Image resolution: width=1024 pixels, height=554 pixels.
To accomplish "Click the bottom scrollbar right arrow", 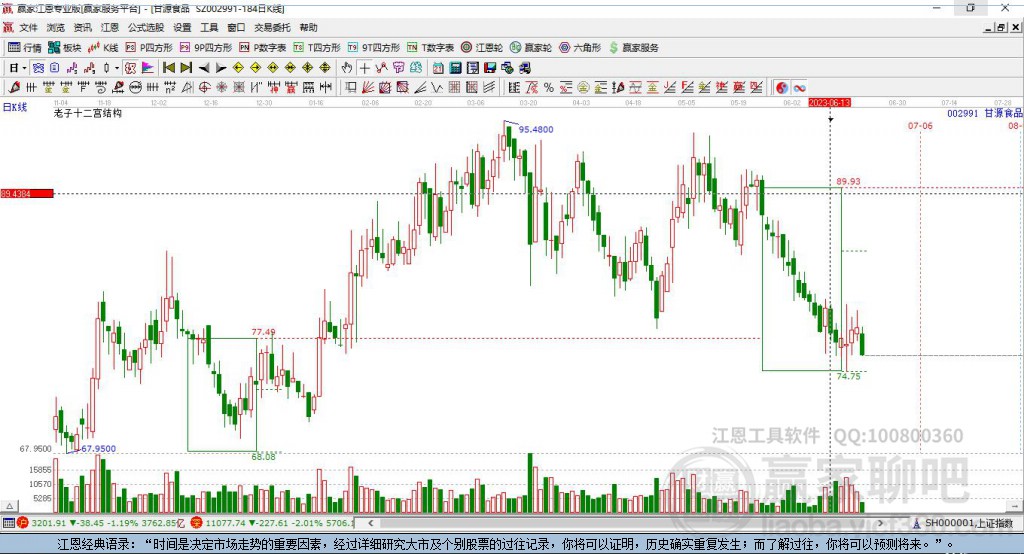I will (x=880, y=523).
